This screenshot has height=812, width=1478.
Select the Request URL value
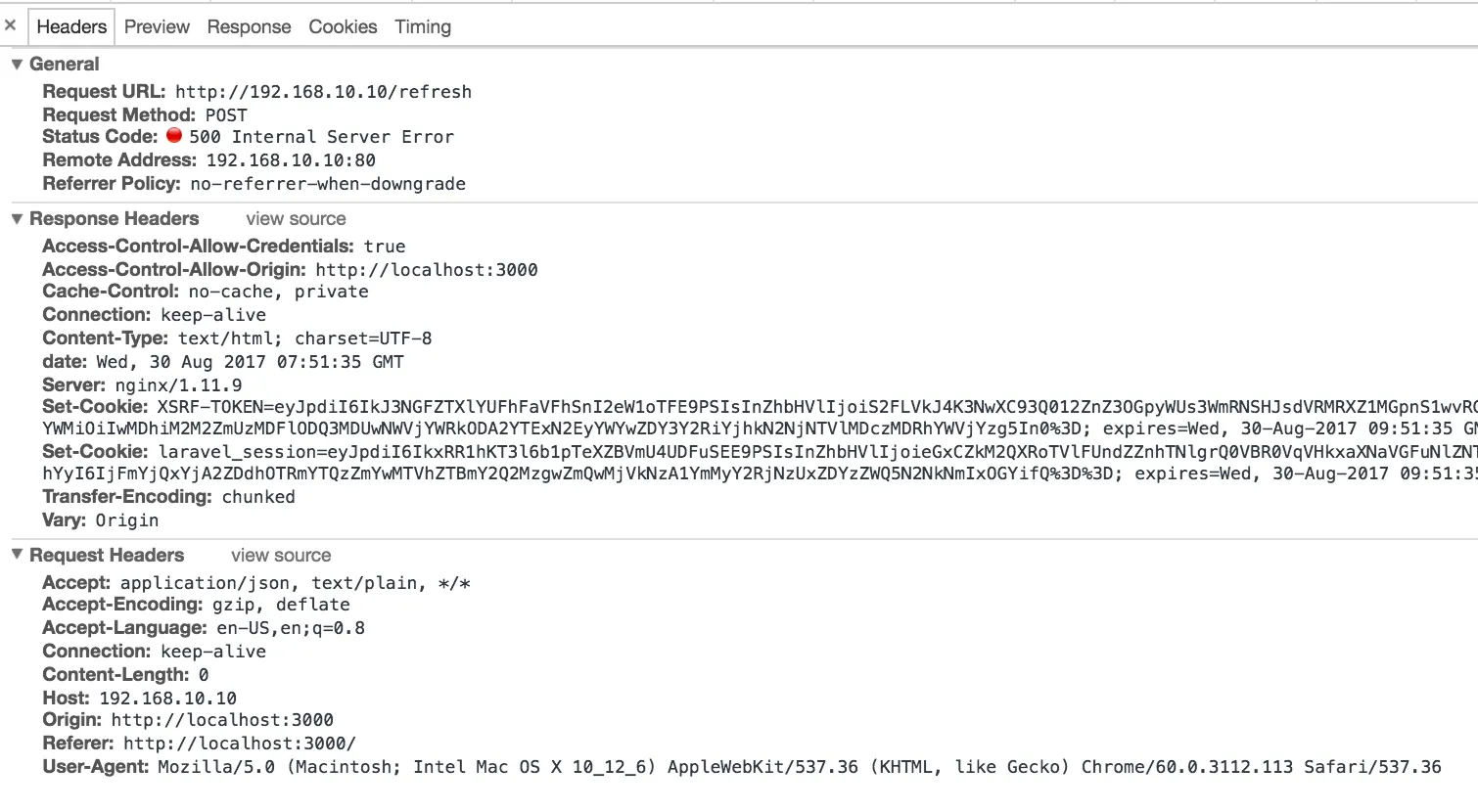(x=323, y=92)
